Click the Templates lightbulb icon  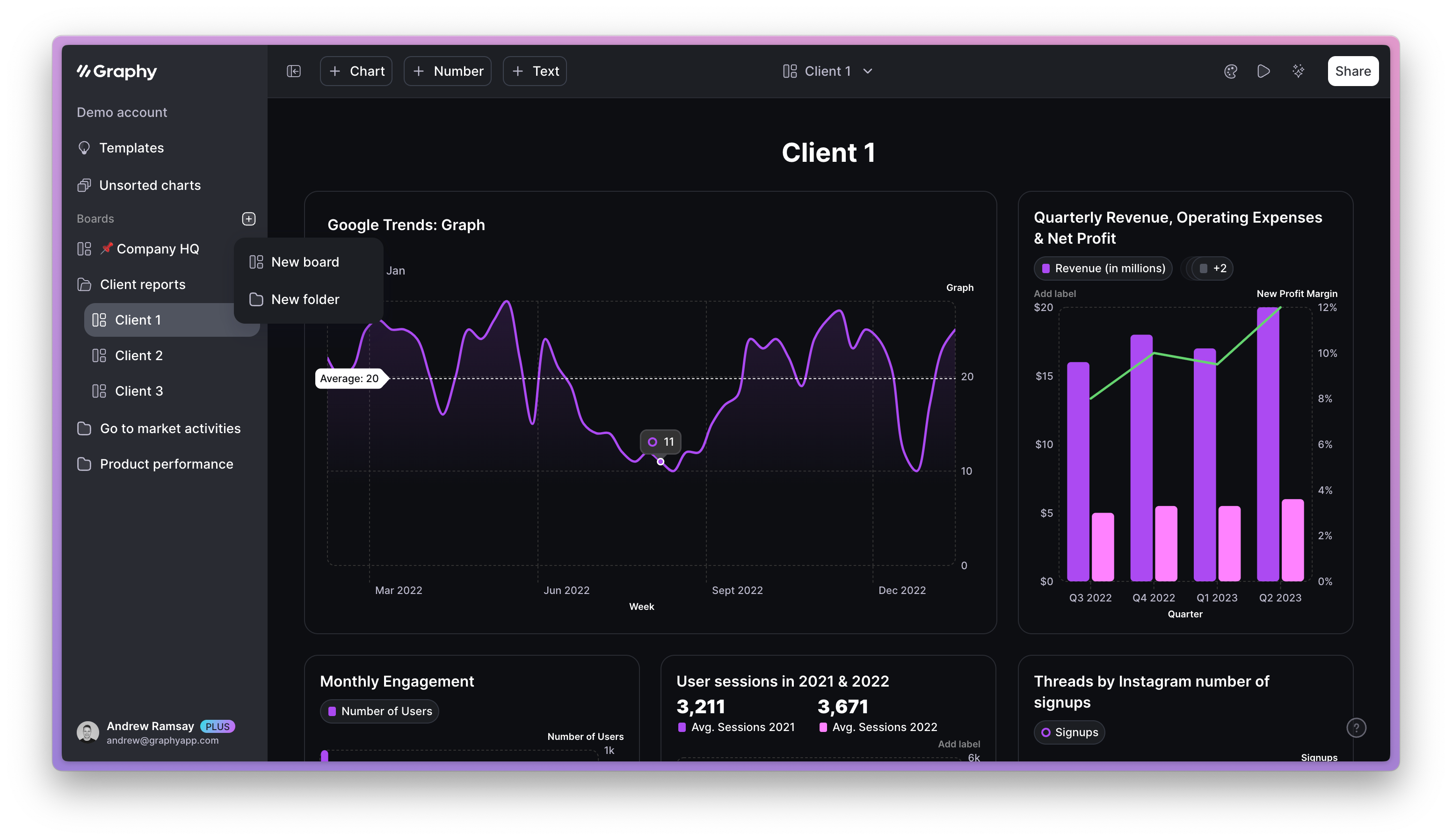(x=84, y=148)
